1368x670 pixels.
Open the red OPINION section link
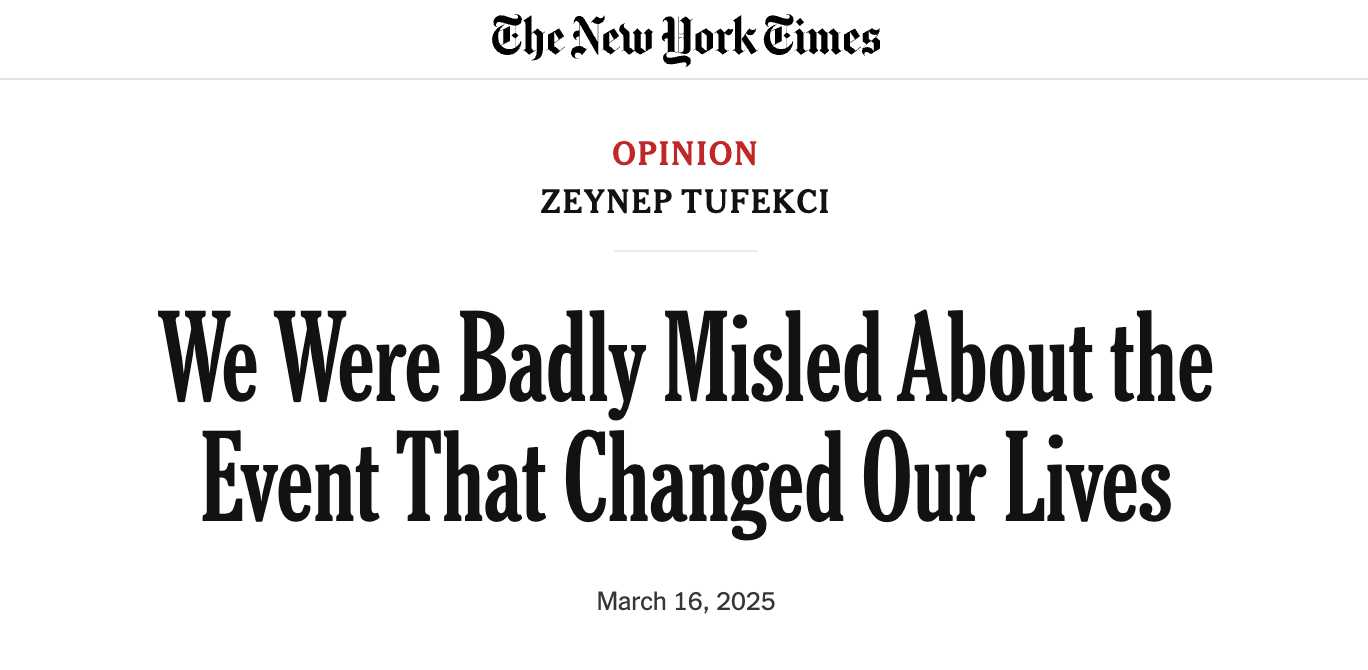[685, 154]
